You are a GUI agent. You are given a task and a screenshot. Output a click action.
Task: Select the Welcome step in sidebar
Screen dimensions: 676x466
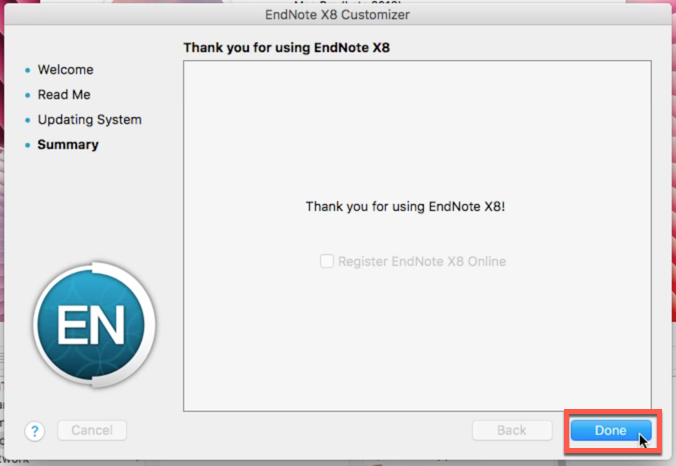[x=66, y=69]
